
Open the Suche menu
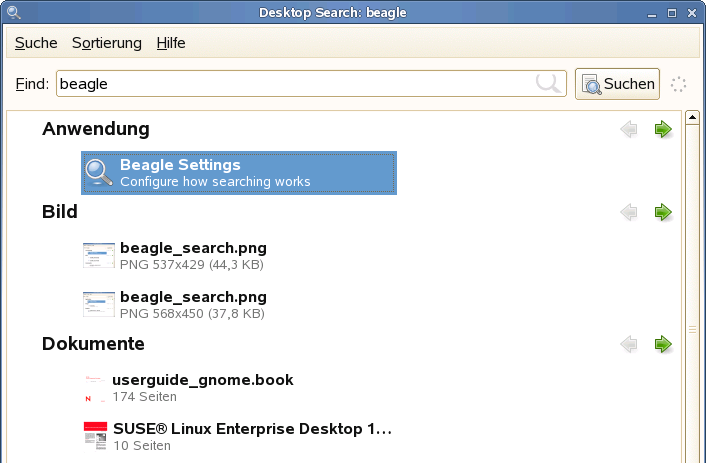(36, 43)
